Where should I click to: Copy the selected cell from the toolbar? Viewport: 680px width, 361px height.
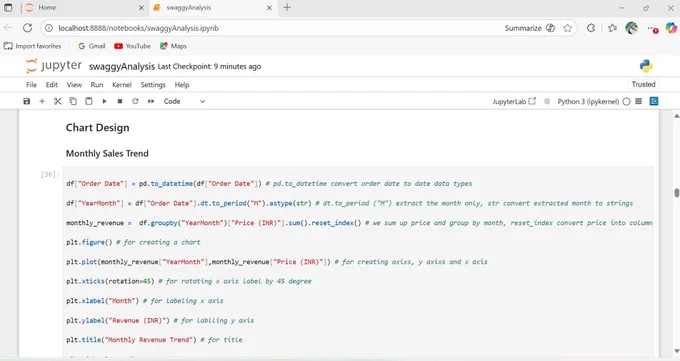(x=73, y=101)
